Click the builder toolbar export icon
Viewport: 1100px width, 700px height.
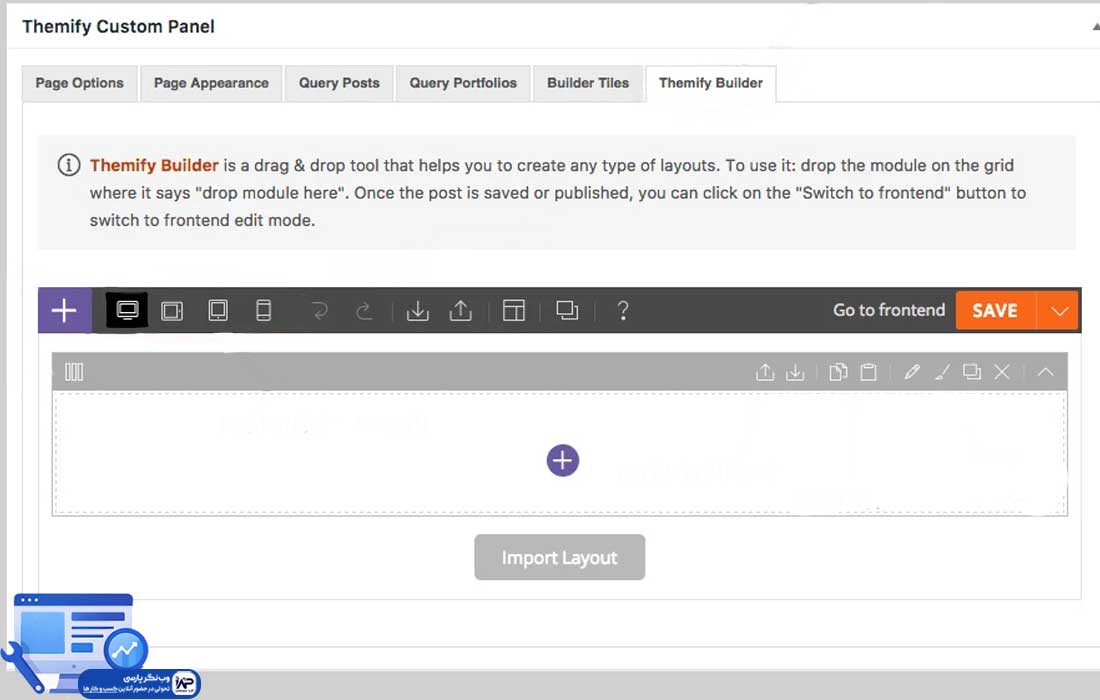click(x=460, y=310)
